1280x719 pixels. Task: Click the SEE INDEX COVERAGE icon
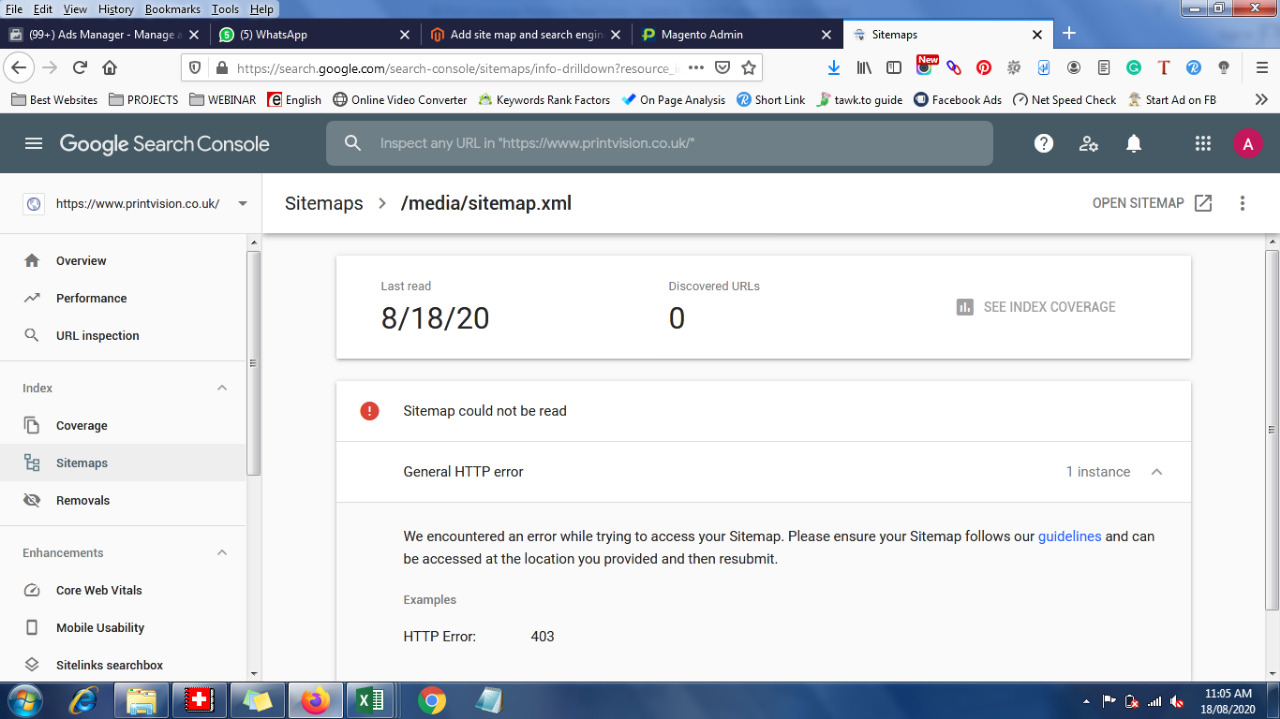964,307
